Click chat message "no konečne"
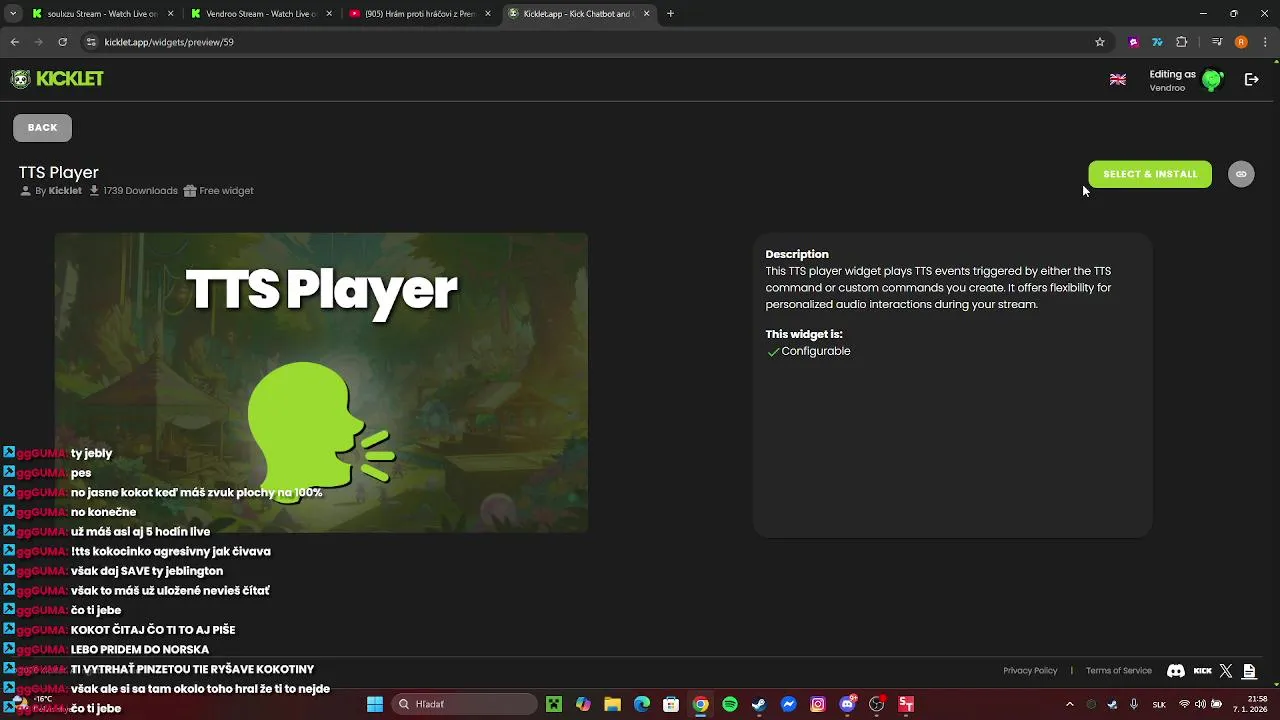This screenshot has height=720, width=1280. point(103,512)
